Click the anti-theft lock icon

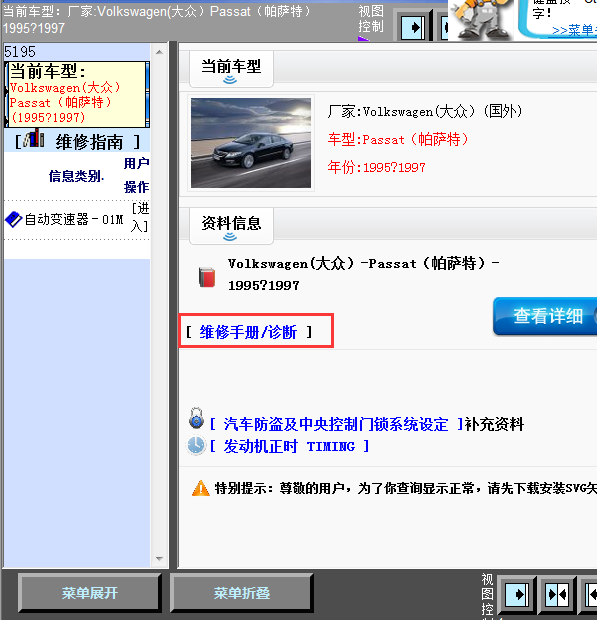coord(196,419)
